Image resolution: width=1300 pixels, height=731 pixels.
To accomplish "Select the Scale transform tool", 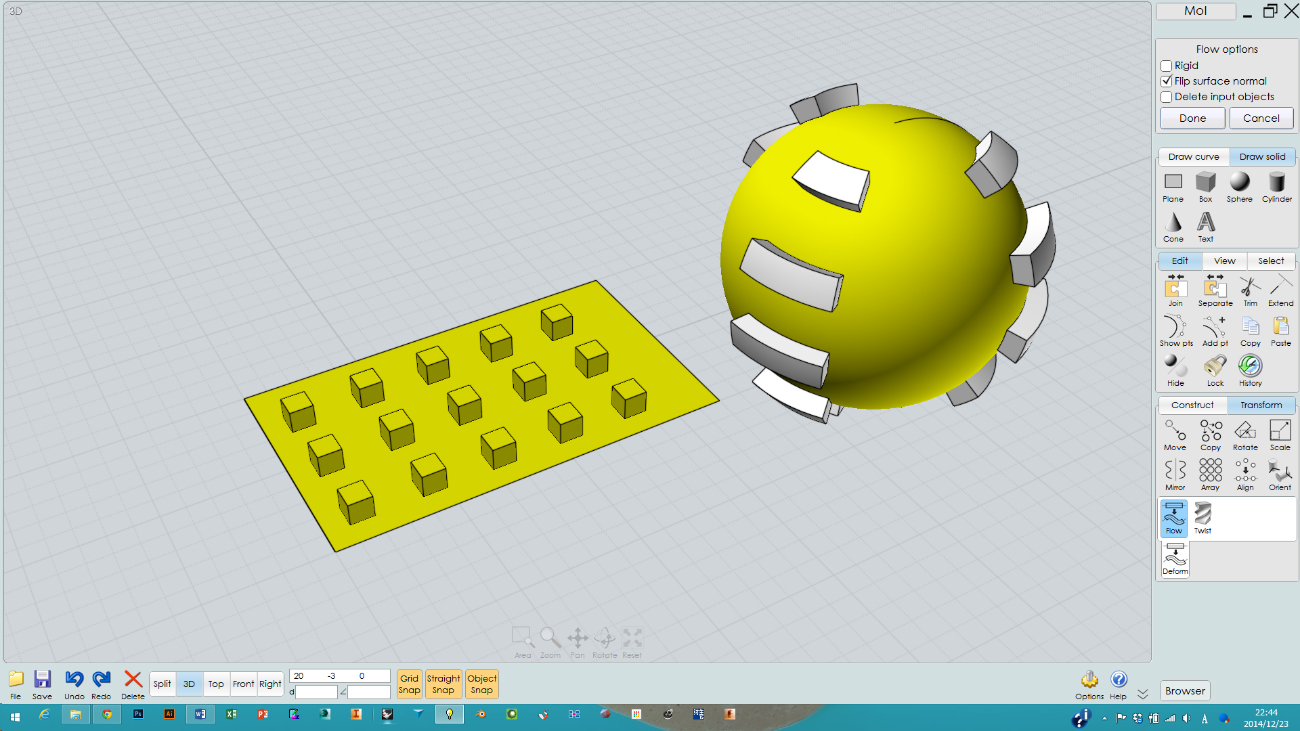I will pyautogui.click(x=1280, y=435).
